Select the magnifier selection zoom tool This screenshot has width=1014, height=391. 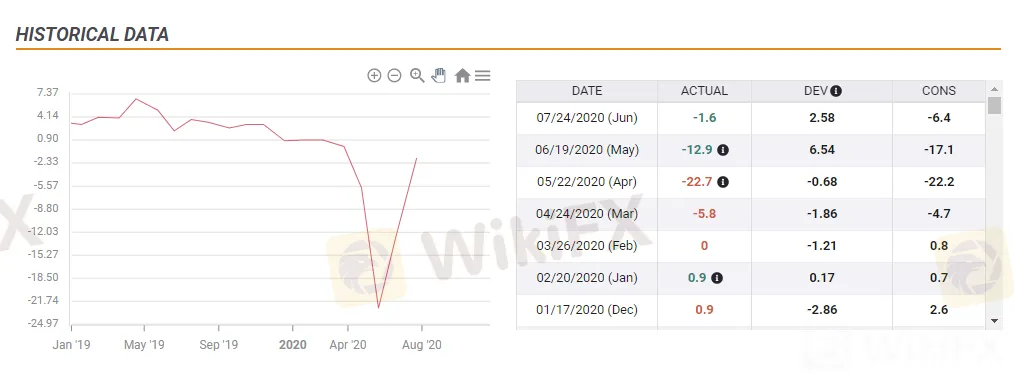coord(417,76)
